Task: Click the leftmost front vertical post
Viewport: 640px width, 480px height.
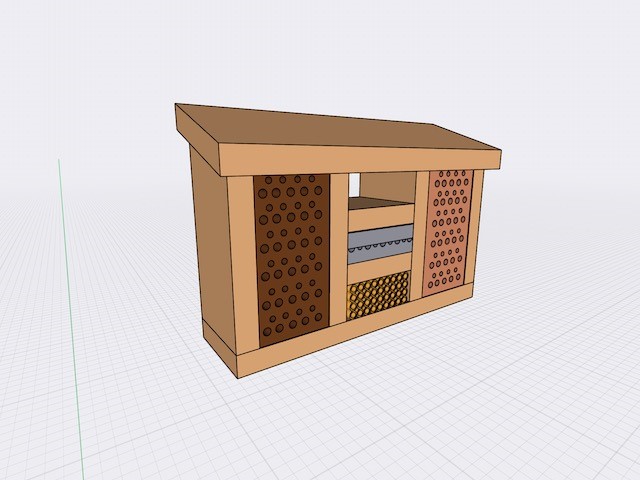Action: (242, 265)
